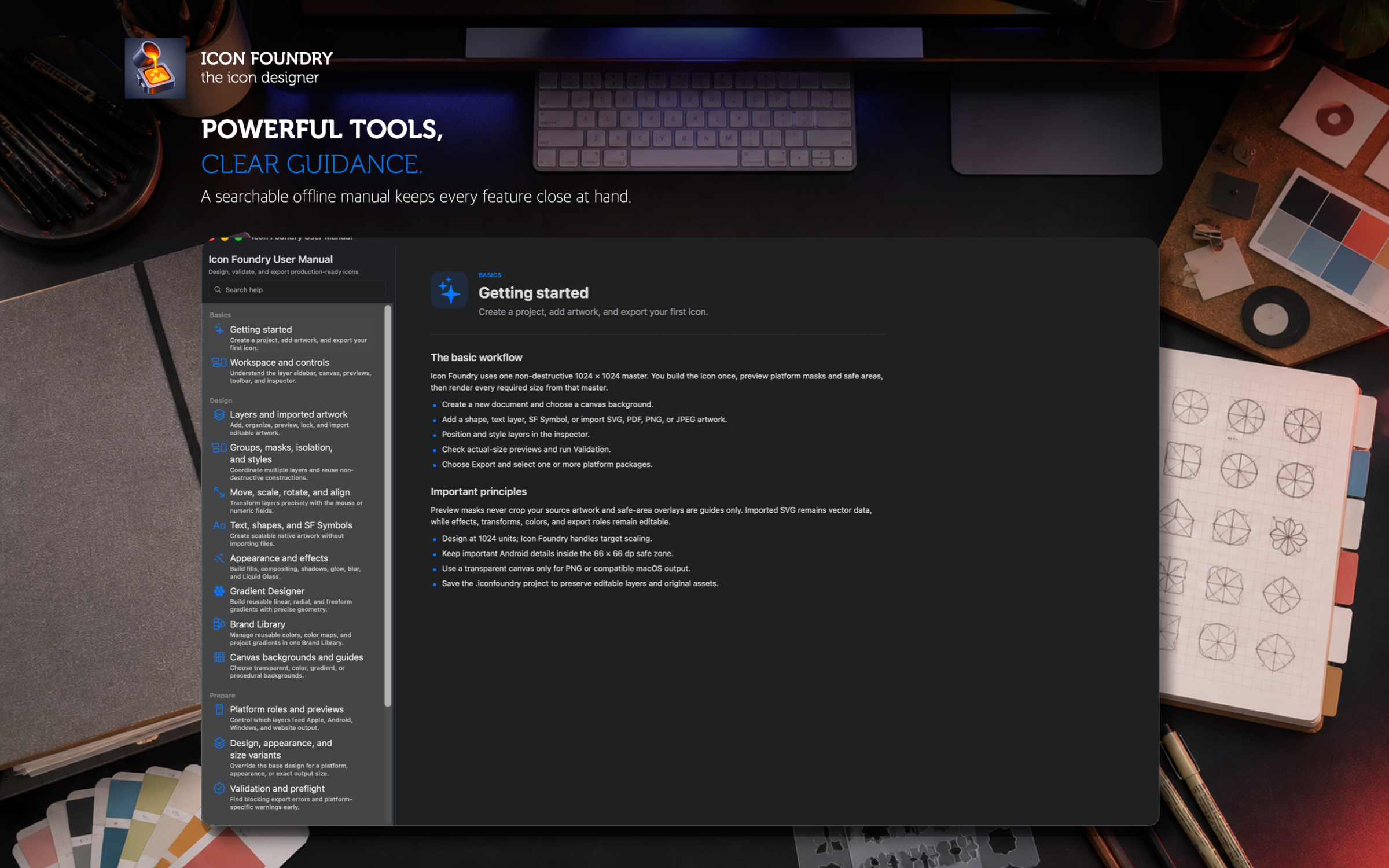The height and width of the screenshot is (868, 1389).
Task: Click 'Create a new document' bullet
Action: click(x=547, y=404)
